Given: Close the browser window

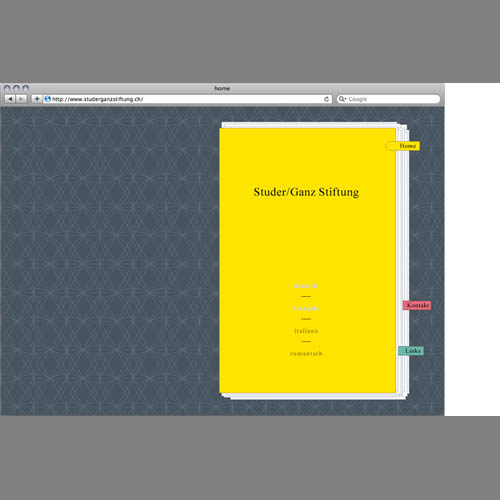Looking at the screenshot, I should tap(7, 88).
